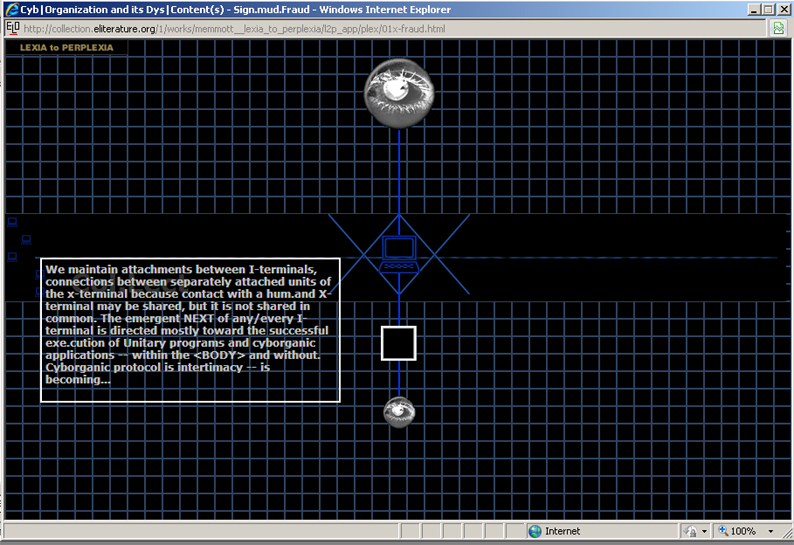Click the second, indented small terminal icon
794x545 pixels.
(x=26, y=239)
